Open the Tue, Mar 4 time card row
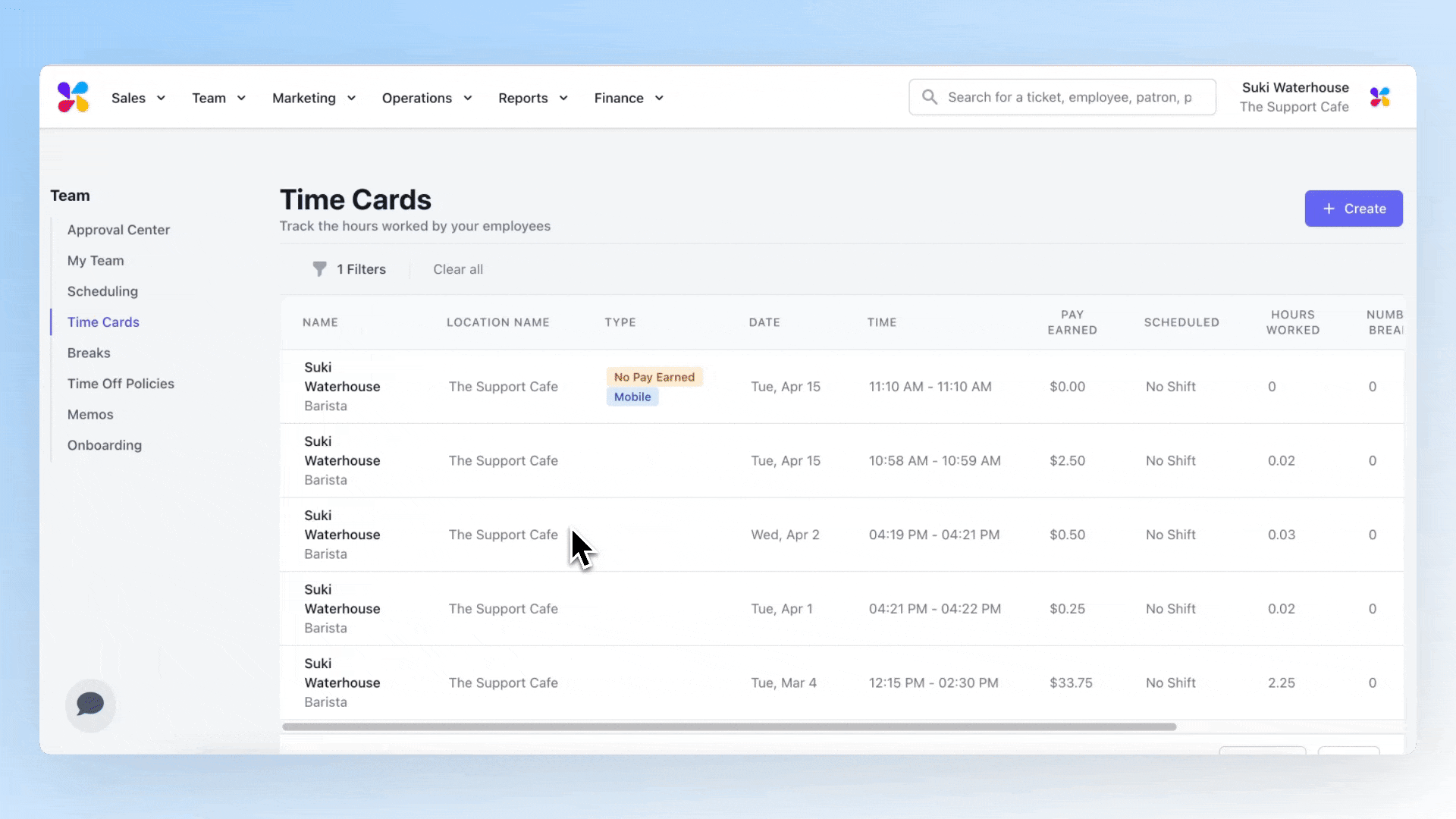Viewport: 1456px width, 819px height. [783, 682]
